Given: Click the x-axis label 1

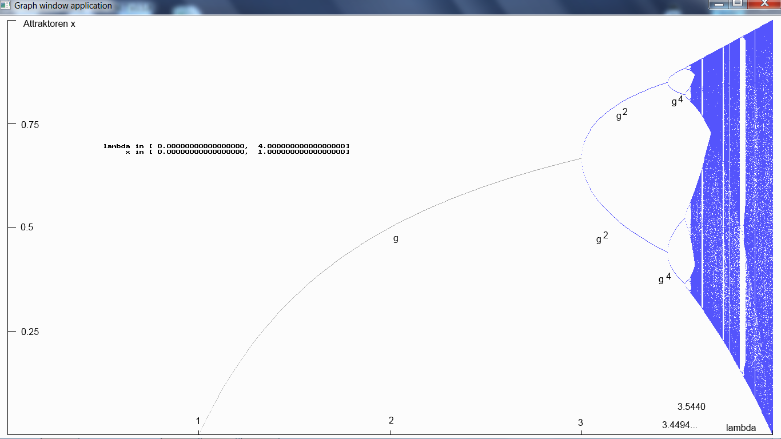Looking at the screenshot, I should tap(198, 421).
